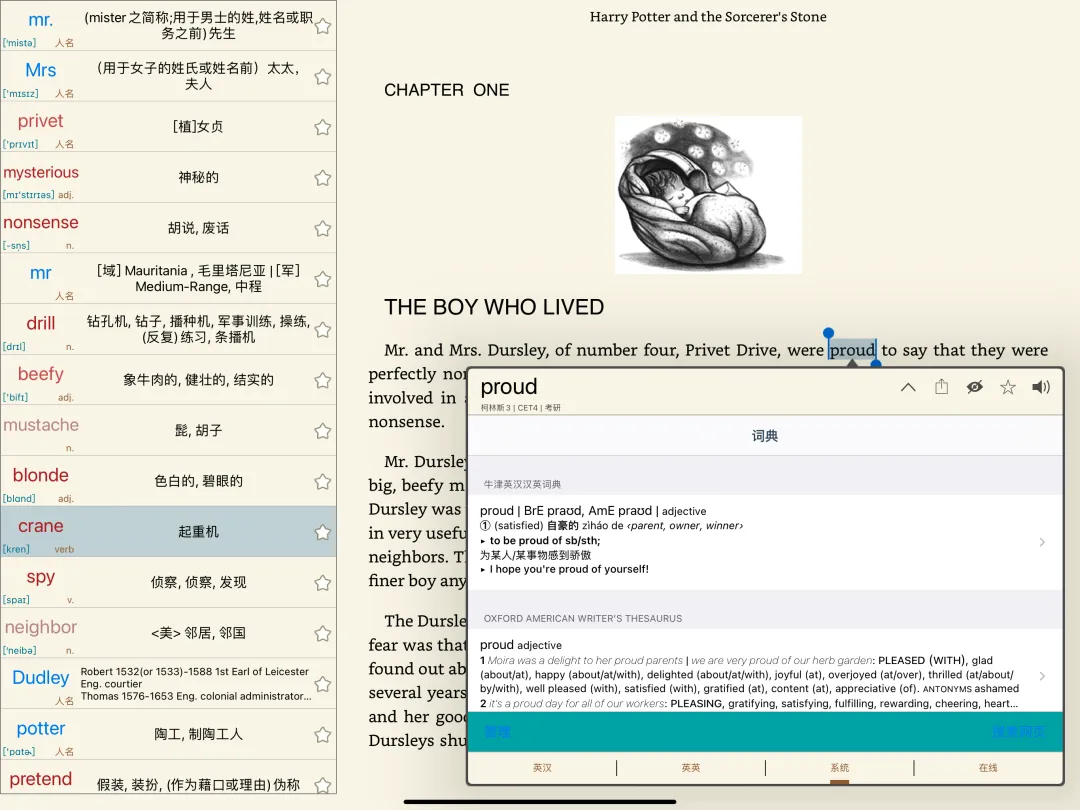Star the word 'mustache'
Image resolution: width=1080 pixels, height=810 pixels.
322,431
